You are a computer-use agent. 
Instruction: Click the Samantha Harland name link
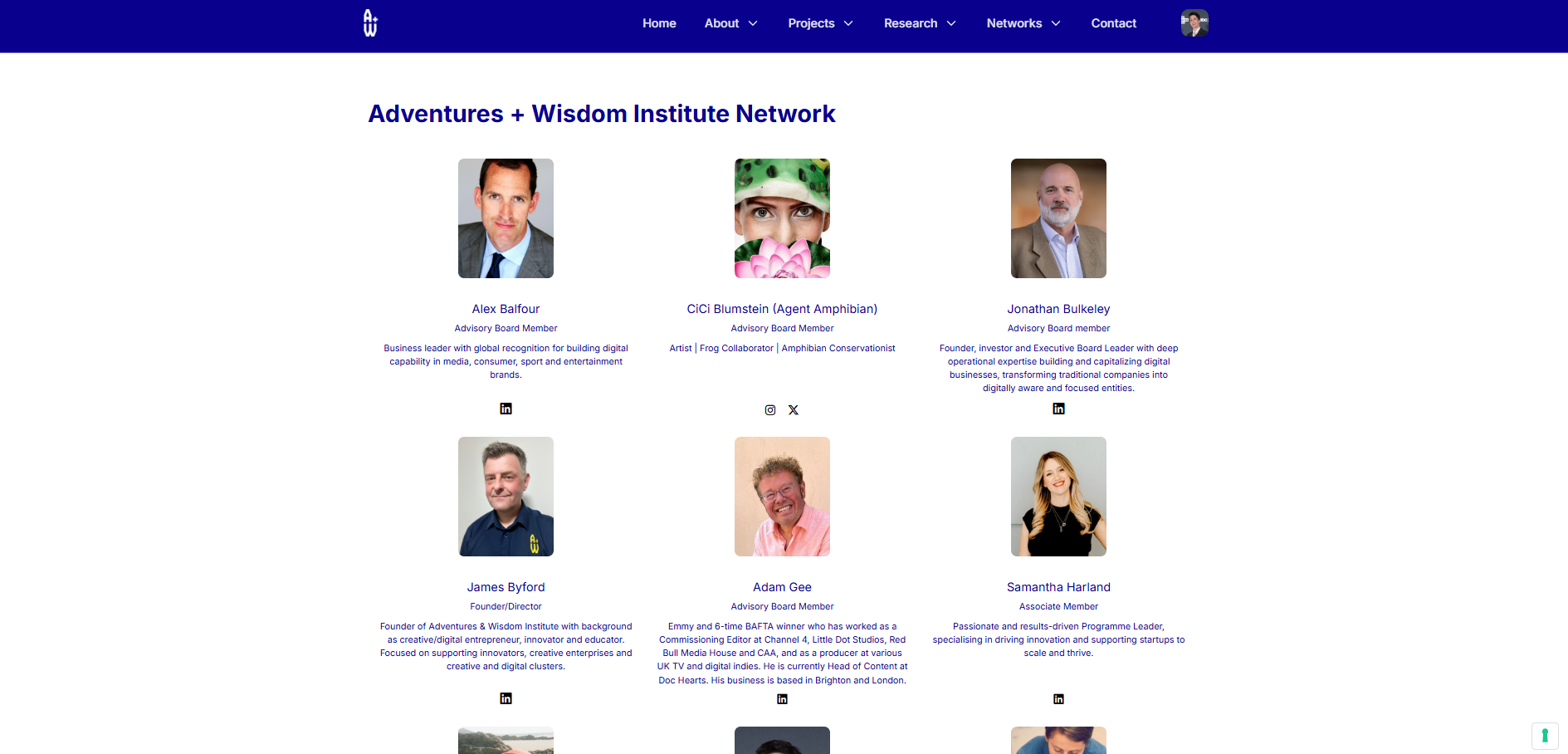click(x=1058, y=587)
